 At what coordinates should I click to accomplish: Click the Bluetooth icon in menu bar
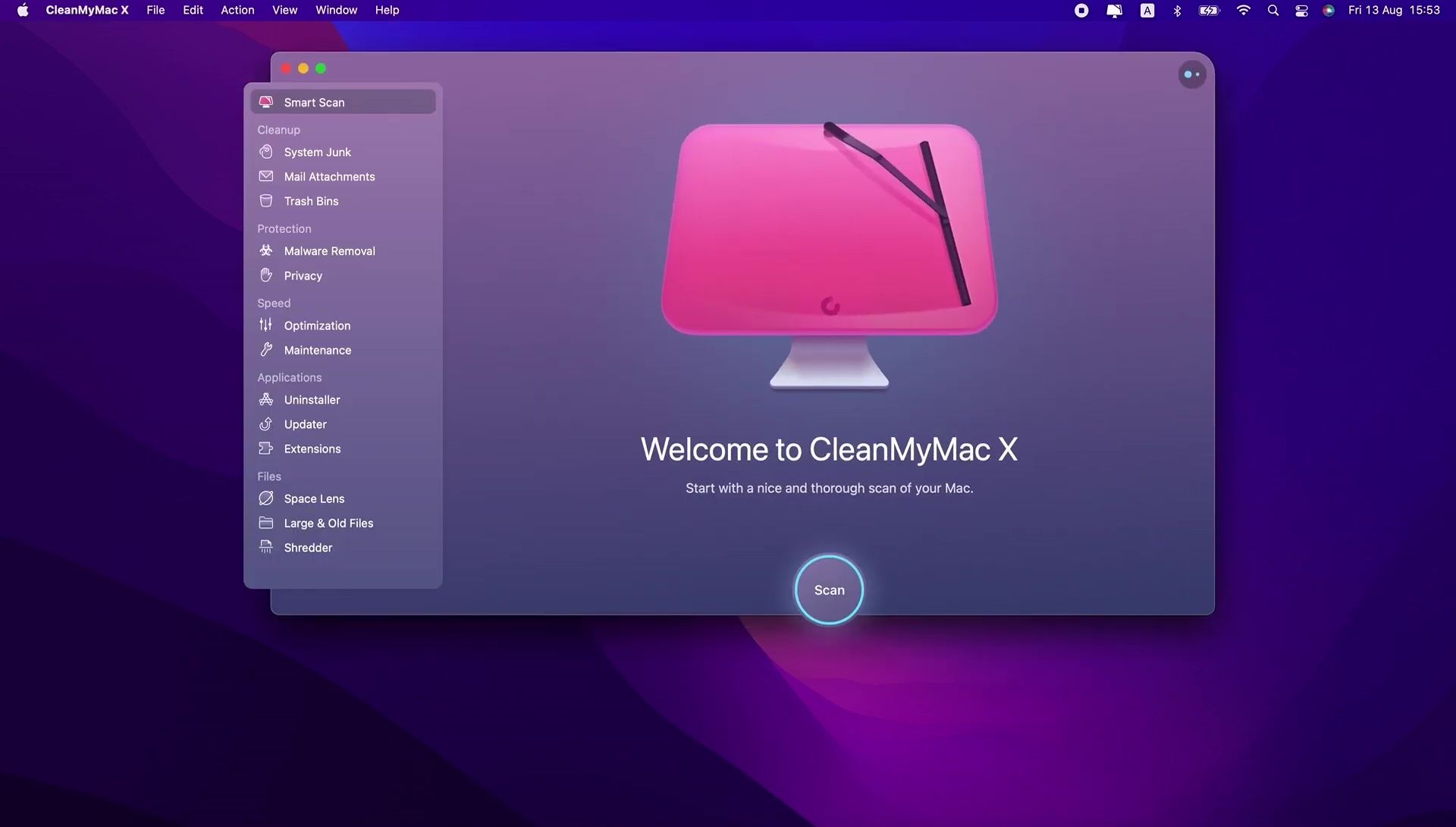(x=1177, y=10)
